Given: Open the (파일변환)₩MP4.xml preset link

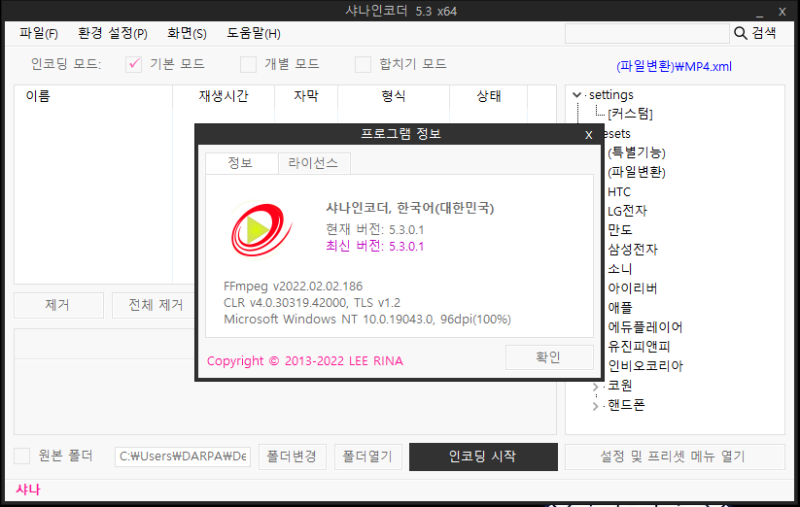Looking at the screenshot, I should pos(673,66).
